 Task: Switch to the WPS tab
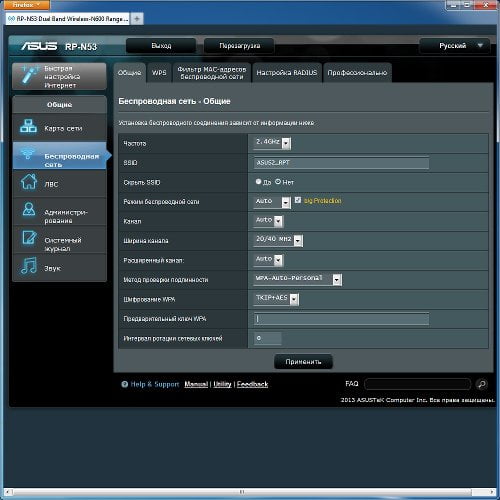pyautogui.click(x=159, y=73)
